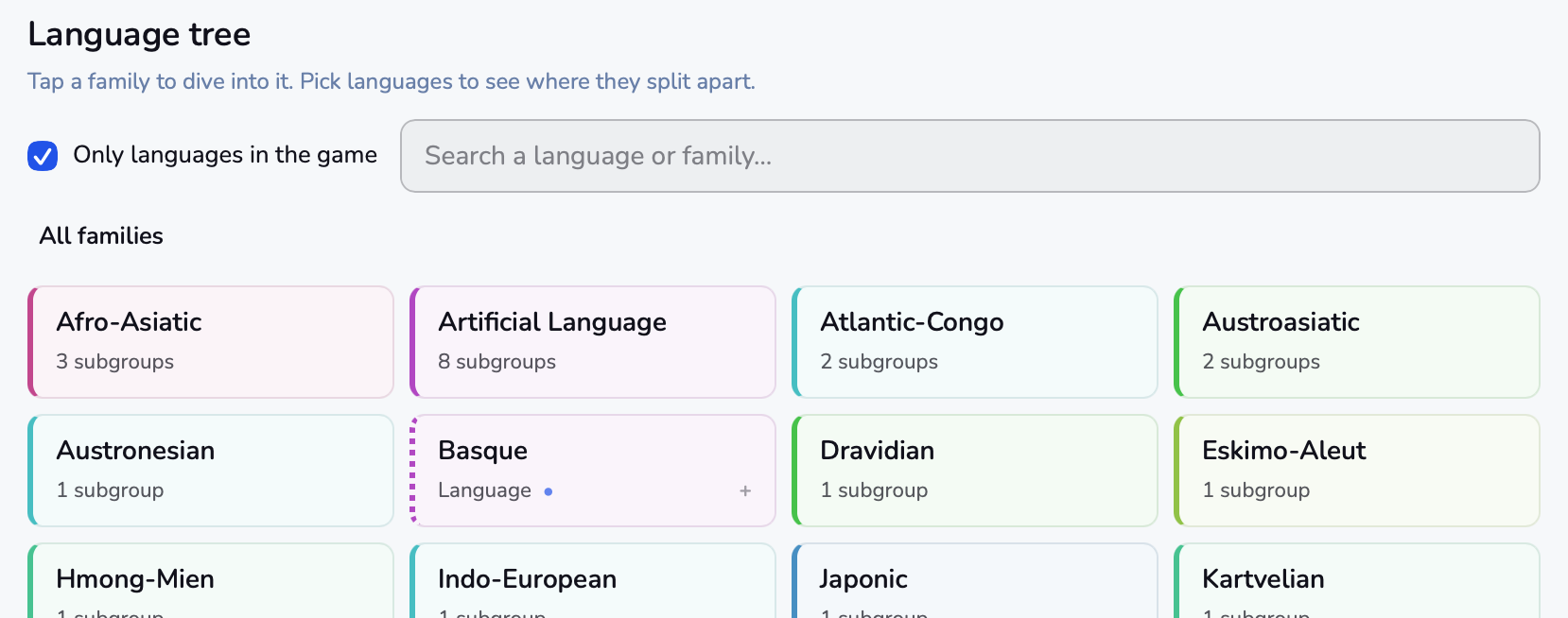This screenshot has width=1568, height=618.
Task: Open the Hmong-Mien family card
Action: [x=211, y=581]
